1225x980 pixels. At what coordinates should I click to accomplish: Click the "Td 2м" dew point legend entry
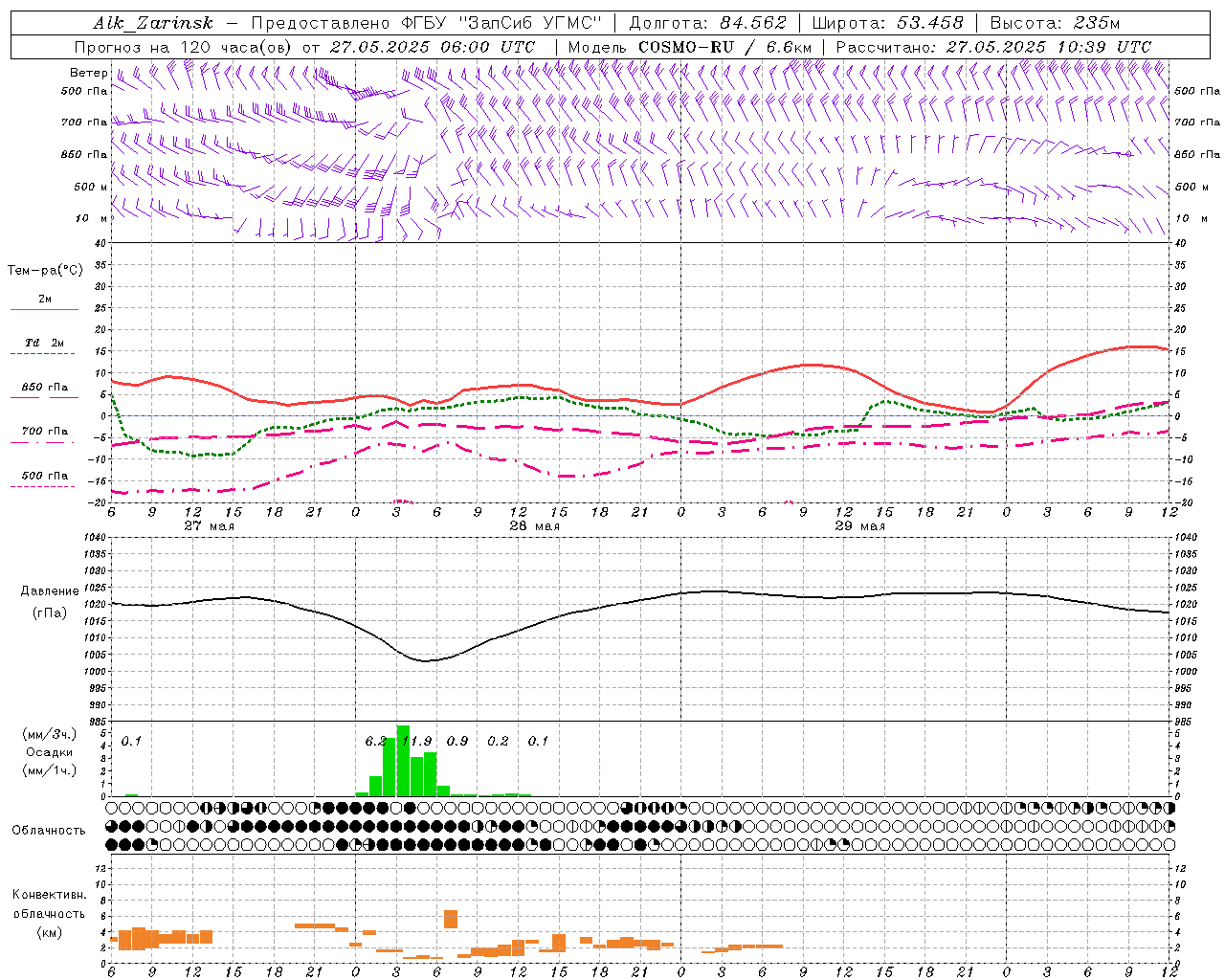[x=44, y=343]
